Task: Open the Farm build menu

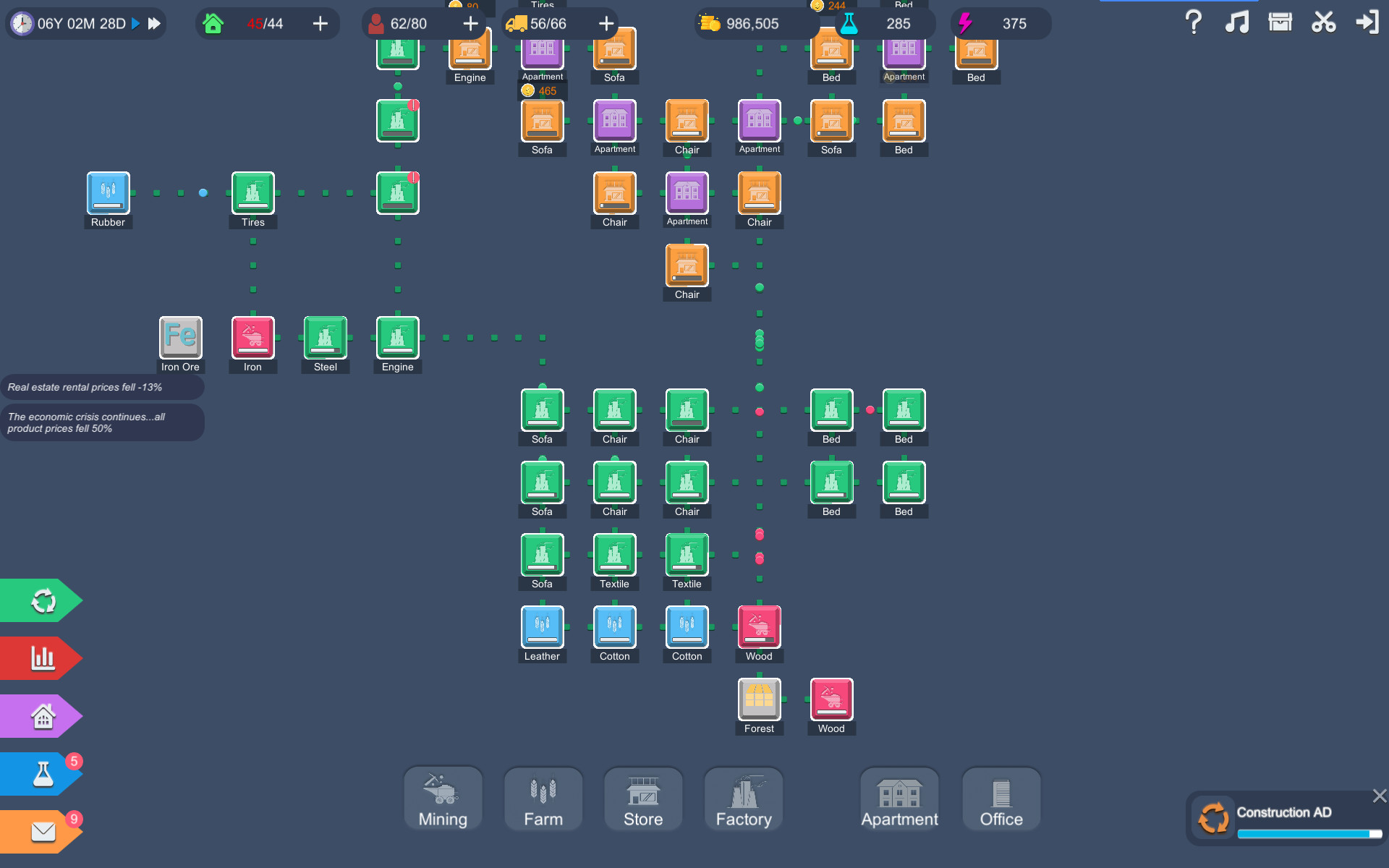Action: point(543,799)
